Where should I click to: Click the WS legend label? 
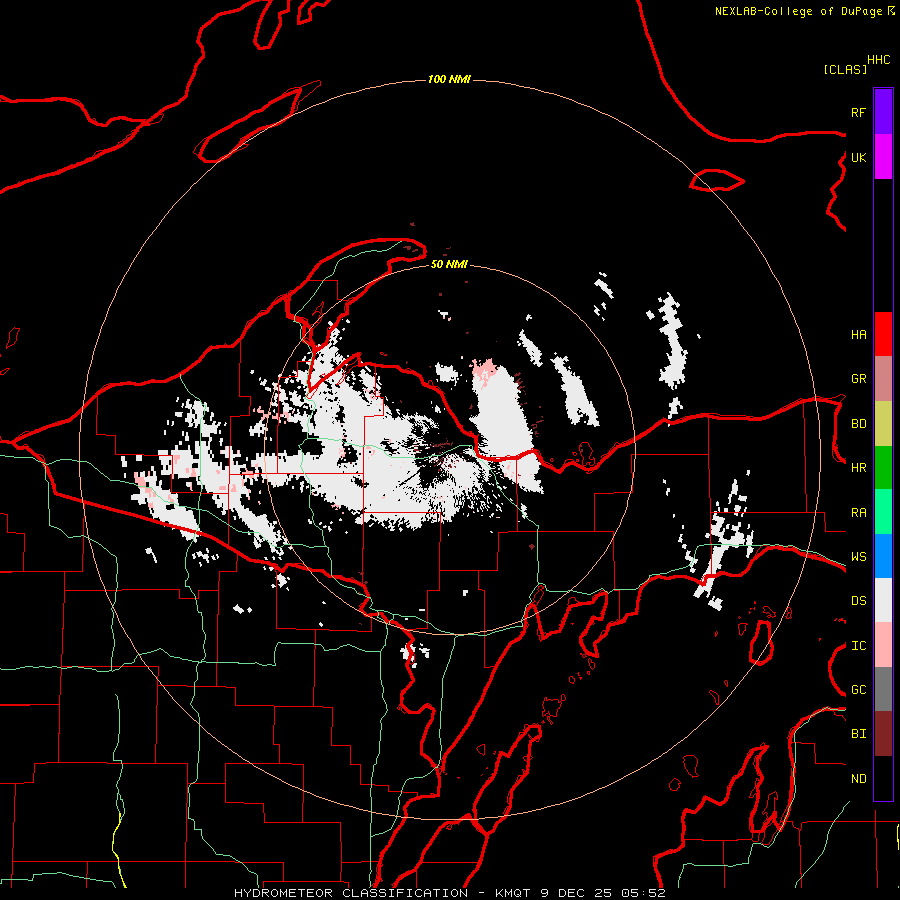click(x=858, y=557)
